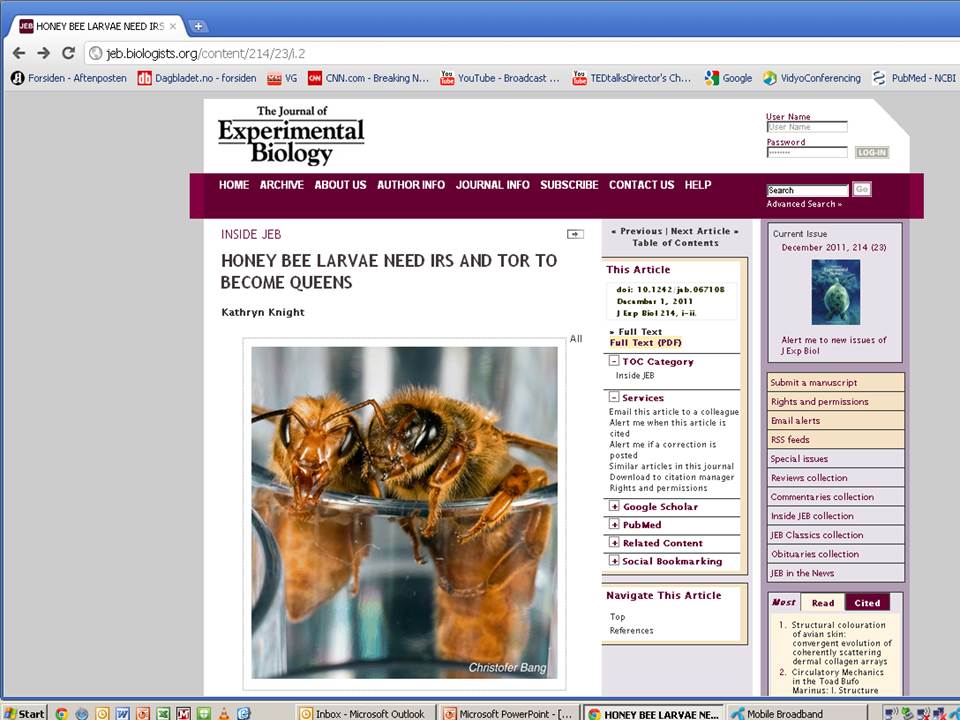This screenshot has height=720, width=960.
Task: Click the browser reload icon
Action: point(68,53)
